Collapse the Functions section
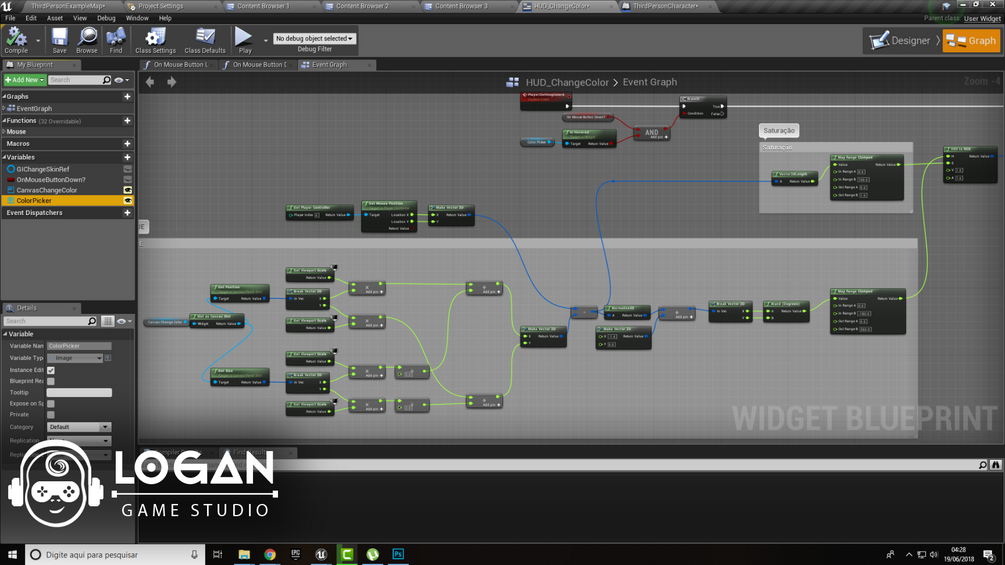 (x=4, y=120)
